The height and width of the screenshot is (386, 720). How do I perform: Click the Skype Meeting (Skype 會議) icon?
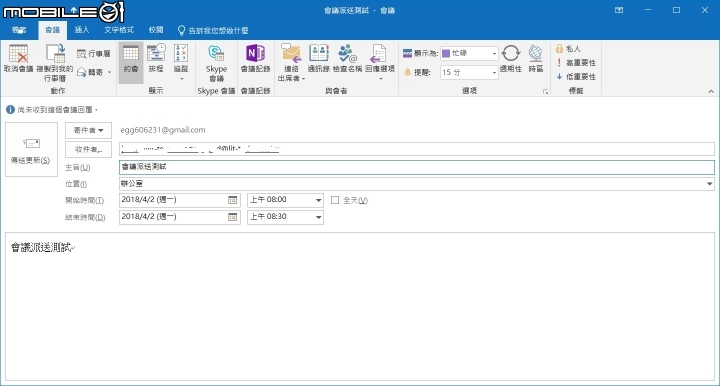216,53
